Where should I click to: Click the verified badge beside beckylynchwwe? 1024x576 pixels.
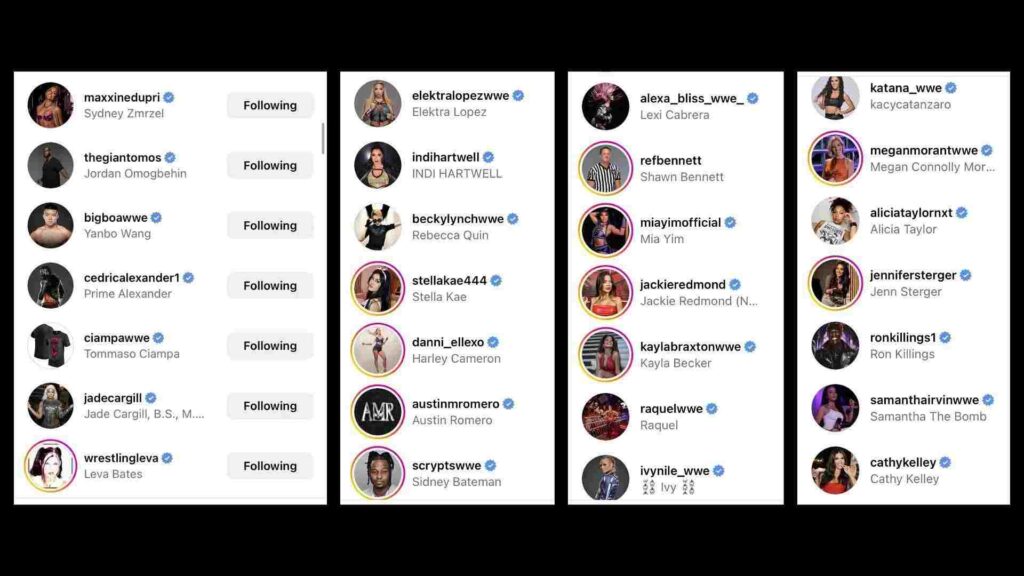513,219
